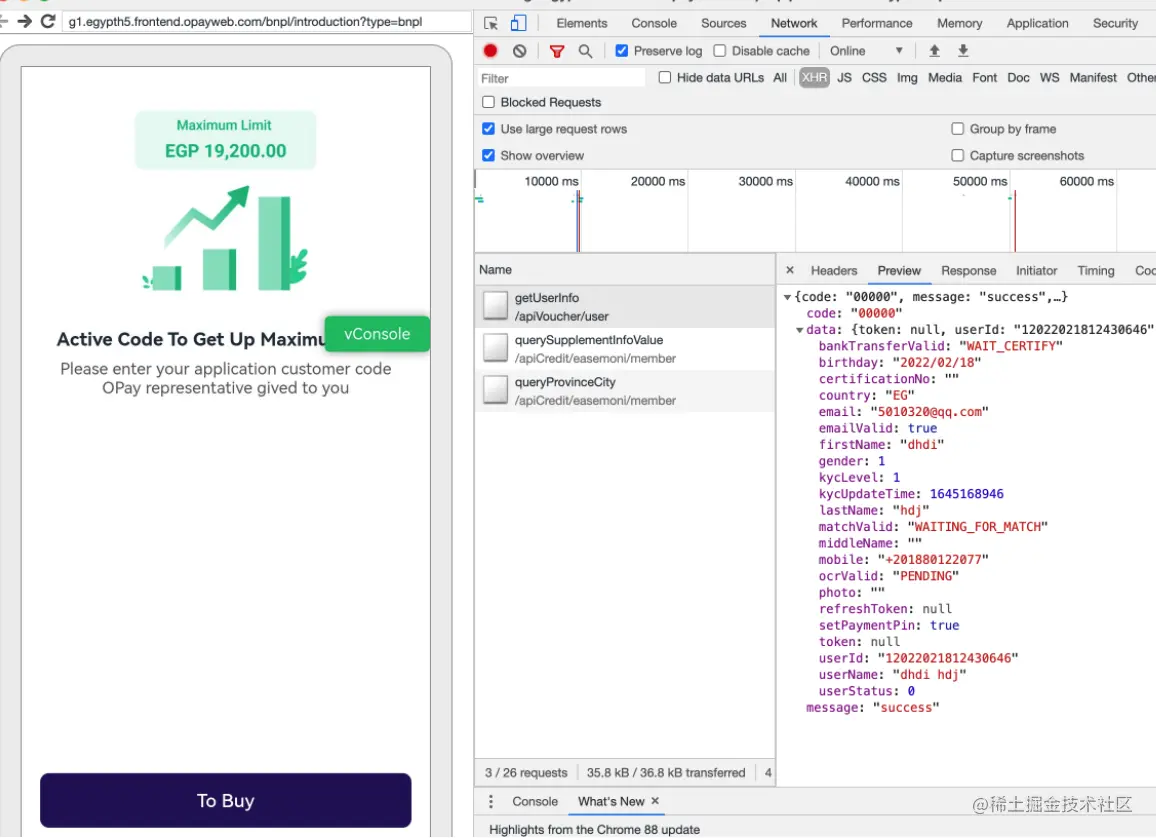Enable the Disable cache checkbox
The image size is (1156, 838).
pos(720,51)
